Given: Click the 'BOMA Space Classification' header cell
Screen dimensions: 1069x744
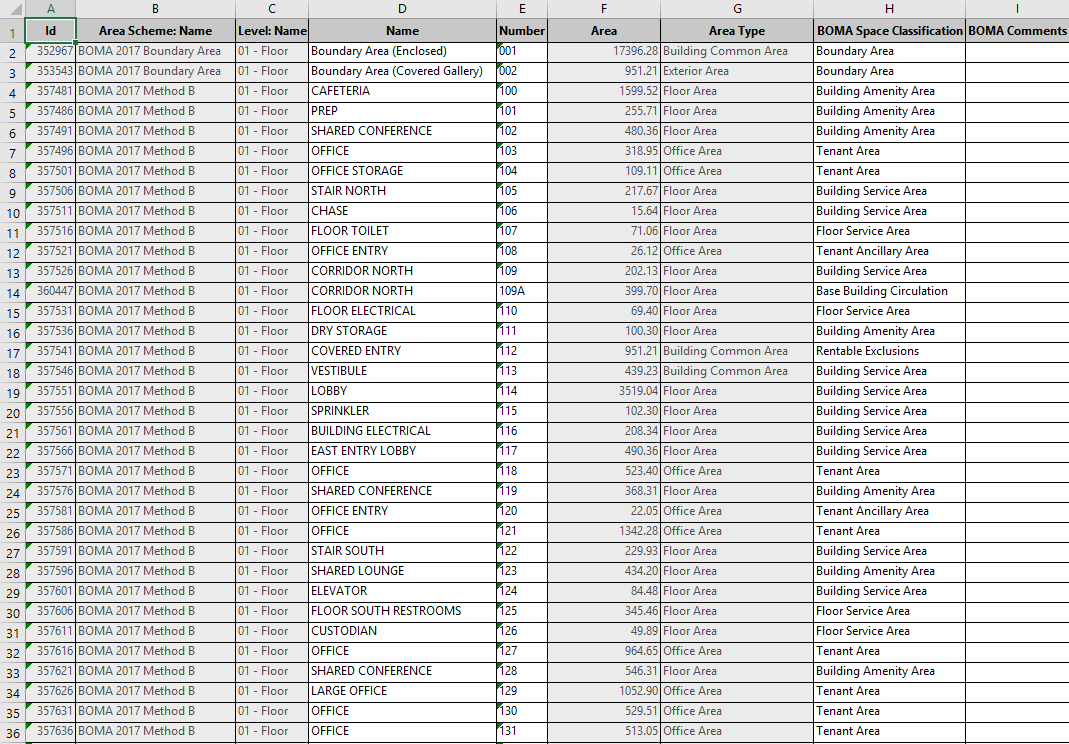Looking at the screenshot, I should [x=890, y=31].
